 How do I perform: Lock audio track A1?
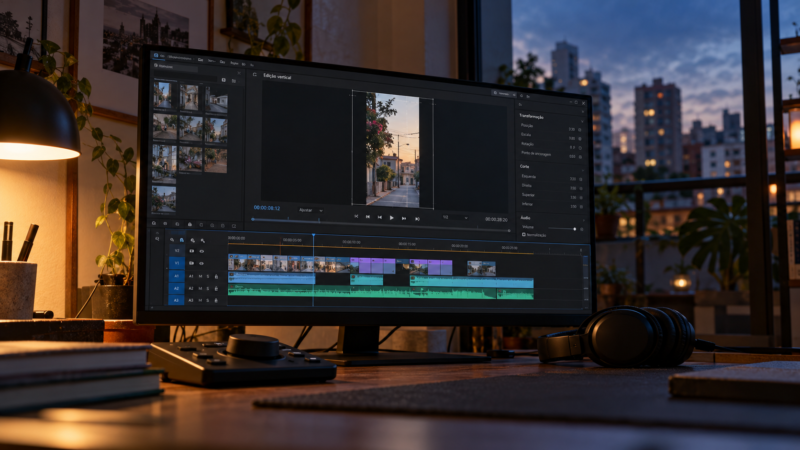[x=216, y=277]
